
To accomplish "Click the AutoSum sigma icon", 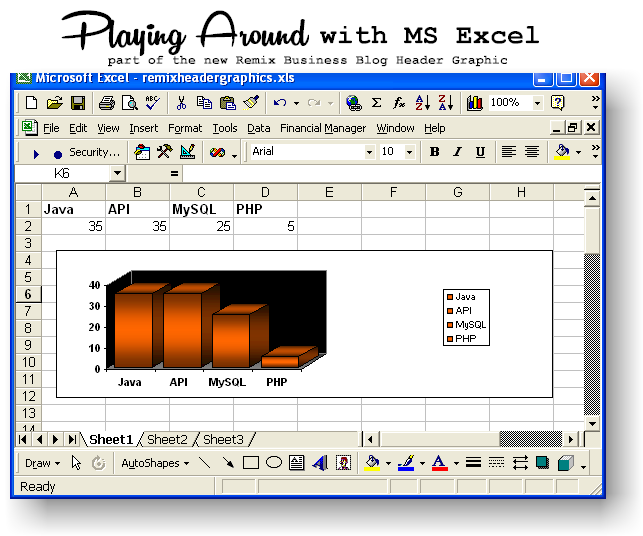I will click(376, 103).
